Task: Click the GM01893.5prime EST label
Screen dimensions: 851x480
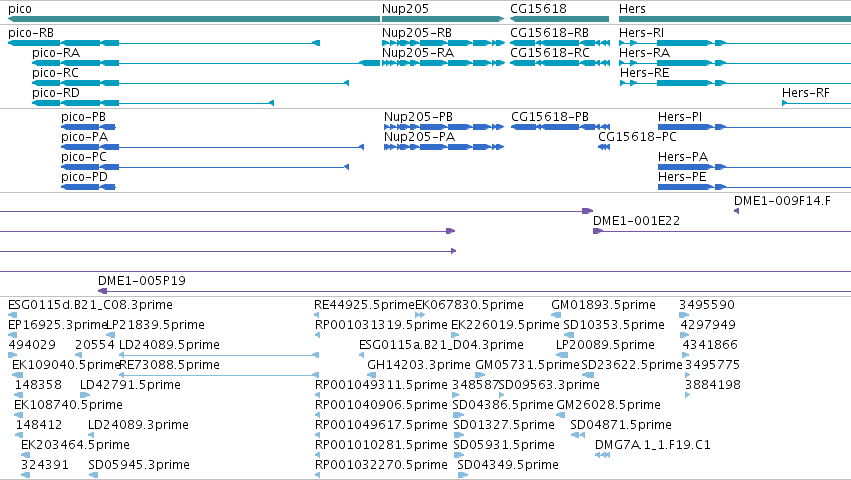Action: [604, 305]
